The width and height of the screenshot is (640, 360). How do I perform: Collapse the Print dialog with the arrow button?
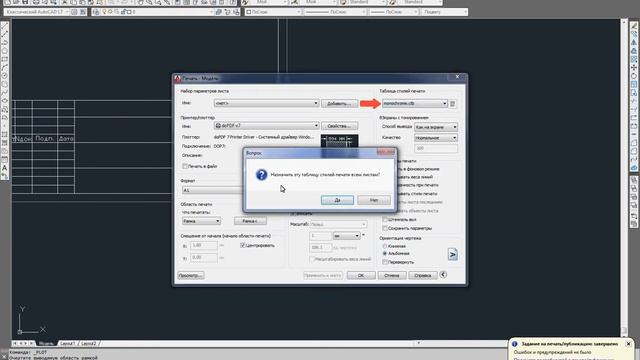click(x=443, y=275)
